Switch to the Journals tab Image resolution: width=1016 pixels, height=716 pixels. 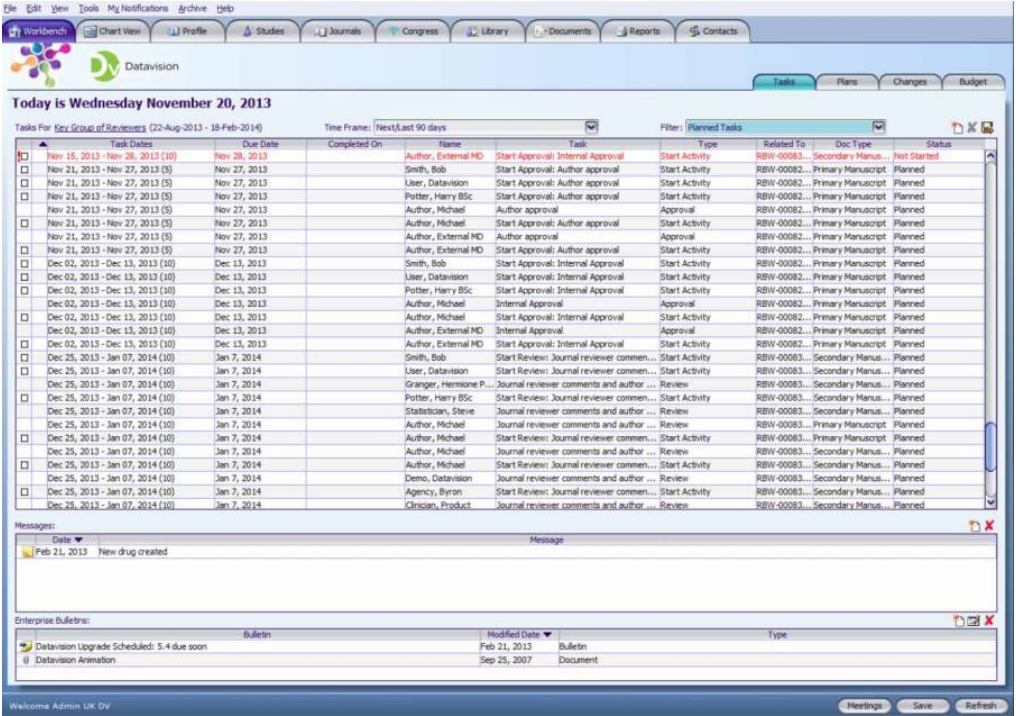pyautogui.click(x=338, y=31)
